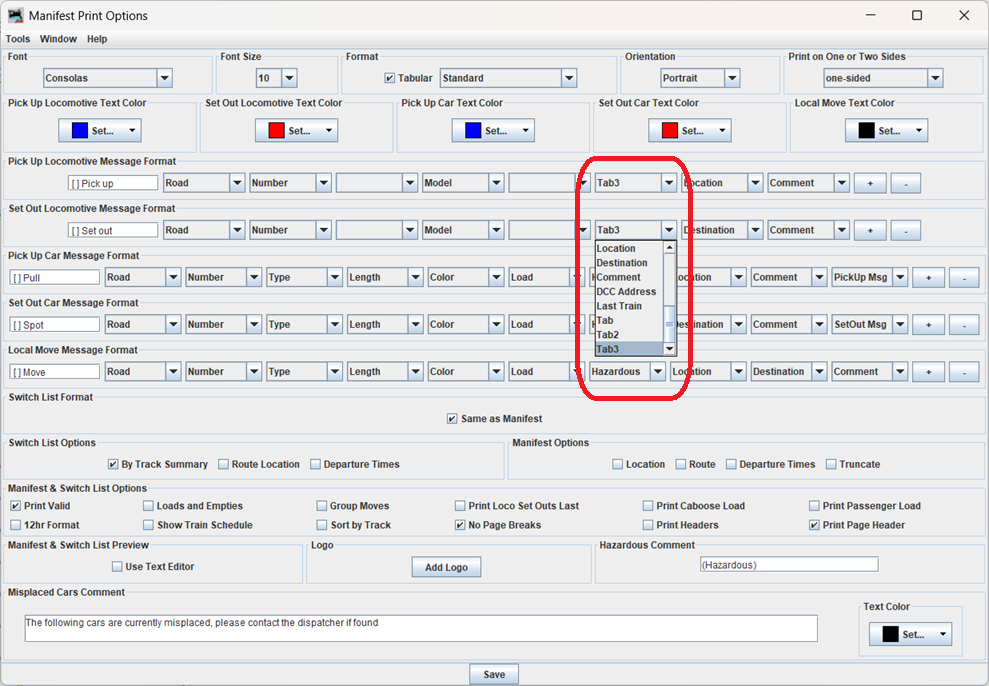Viewport: 989px width, 686px height.
Task: Select DCC Address from the open list
Action: 626,292
